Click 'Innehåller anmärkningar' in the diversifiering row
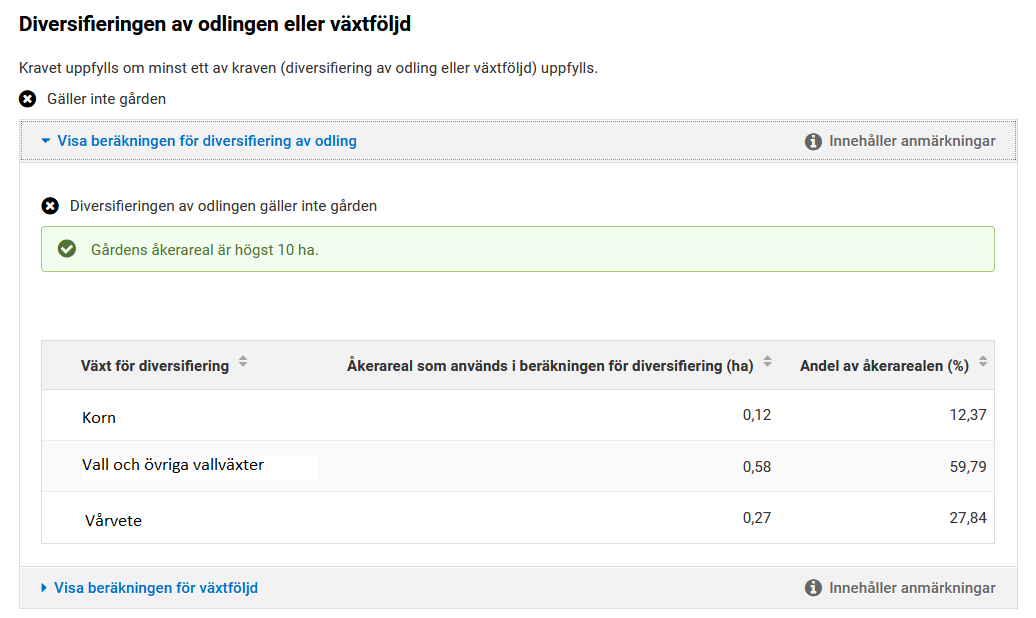 tap(911, 141)
